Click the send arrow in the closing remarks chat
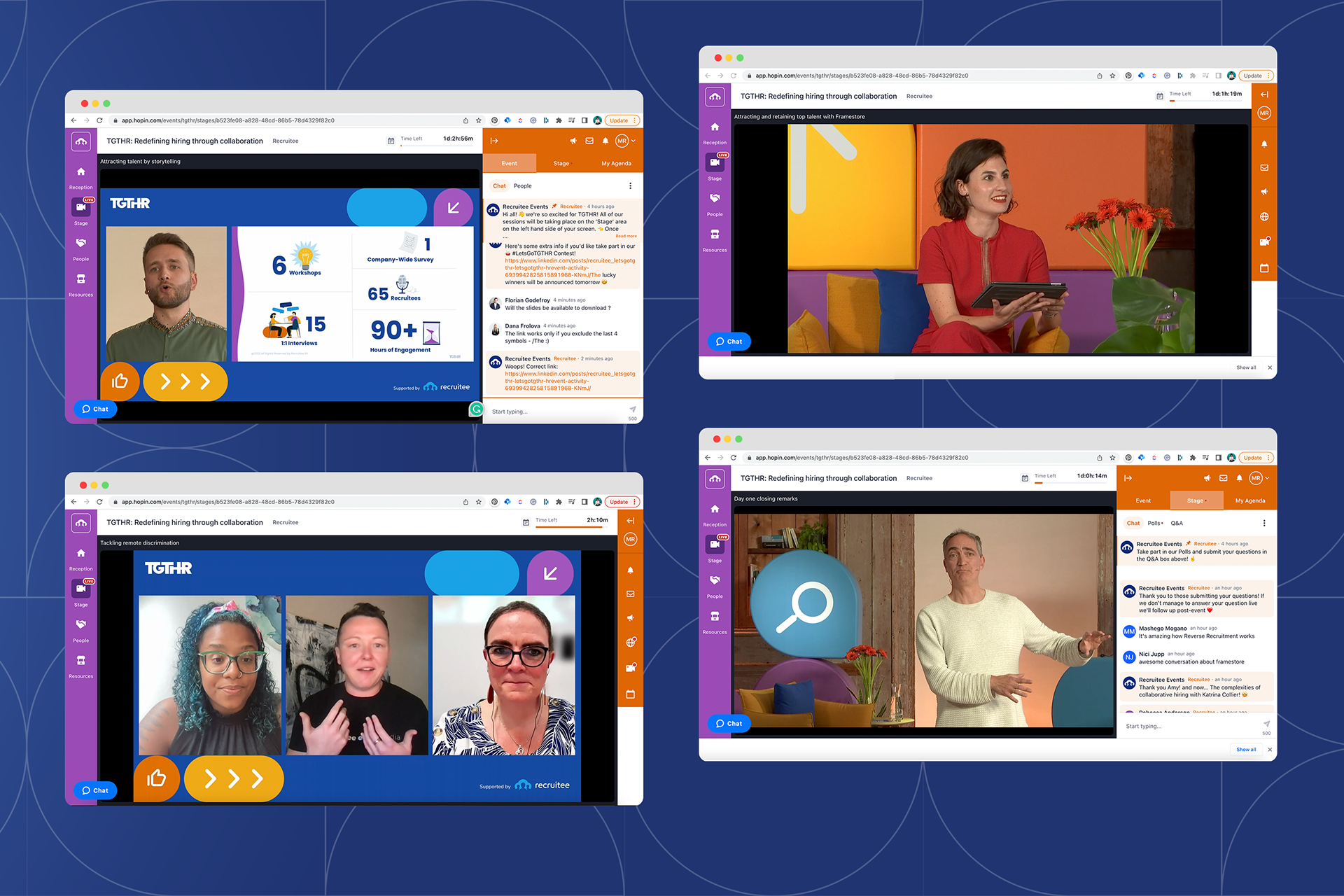Screen dimensions: 1344x896 tap(1266, 724)
